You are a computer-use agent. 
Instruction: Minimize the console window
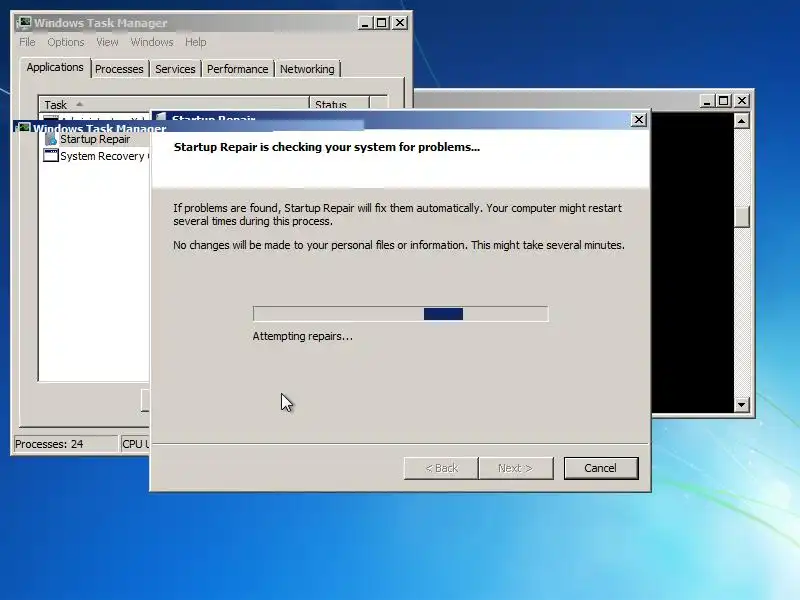[707, 101]
